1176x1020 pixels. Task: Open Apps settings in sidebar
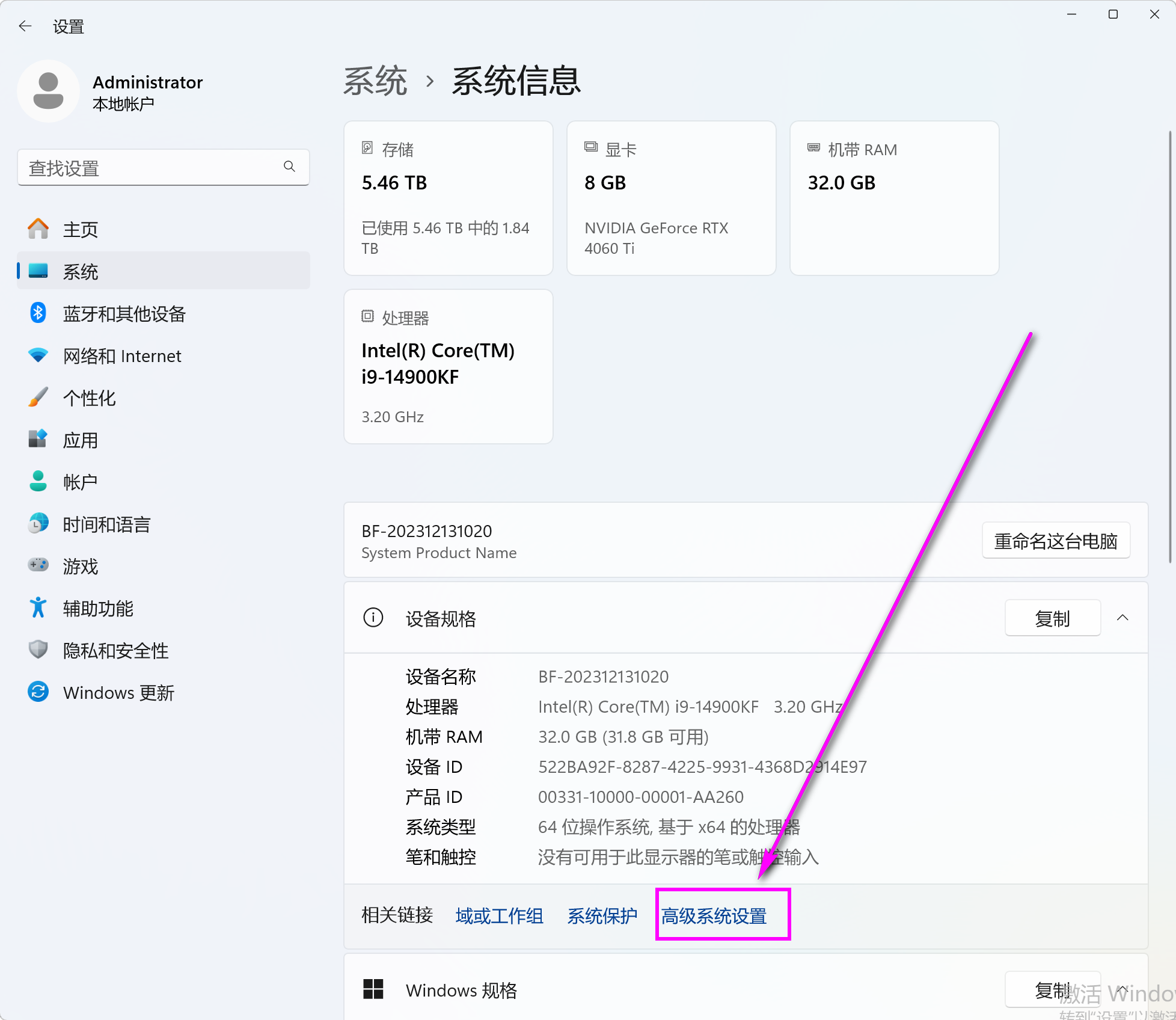click(x=81, y=440)
